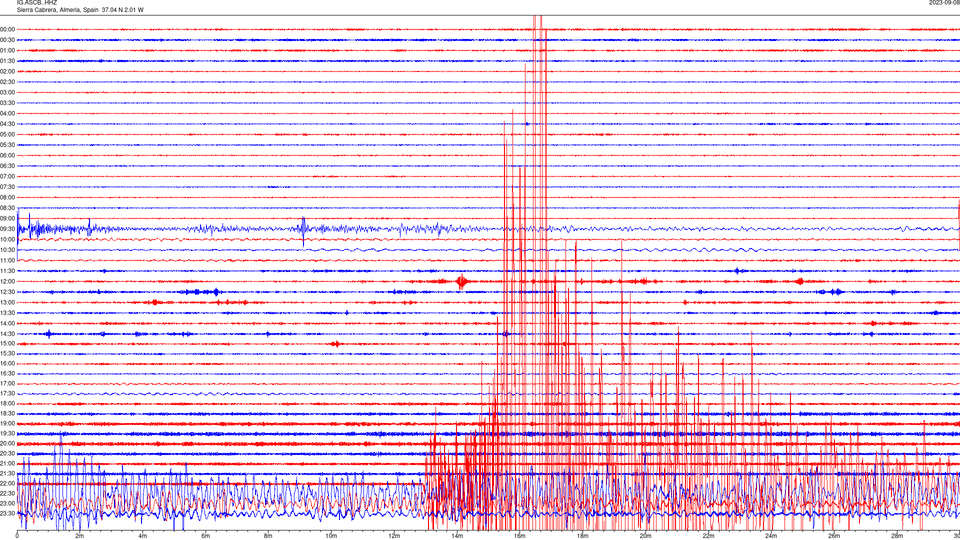Select the 20:00 time row label

[x=7, y=443]
